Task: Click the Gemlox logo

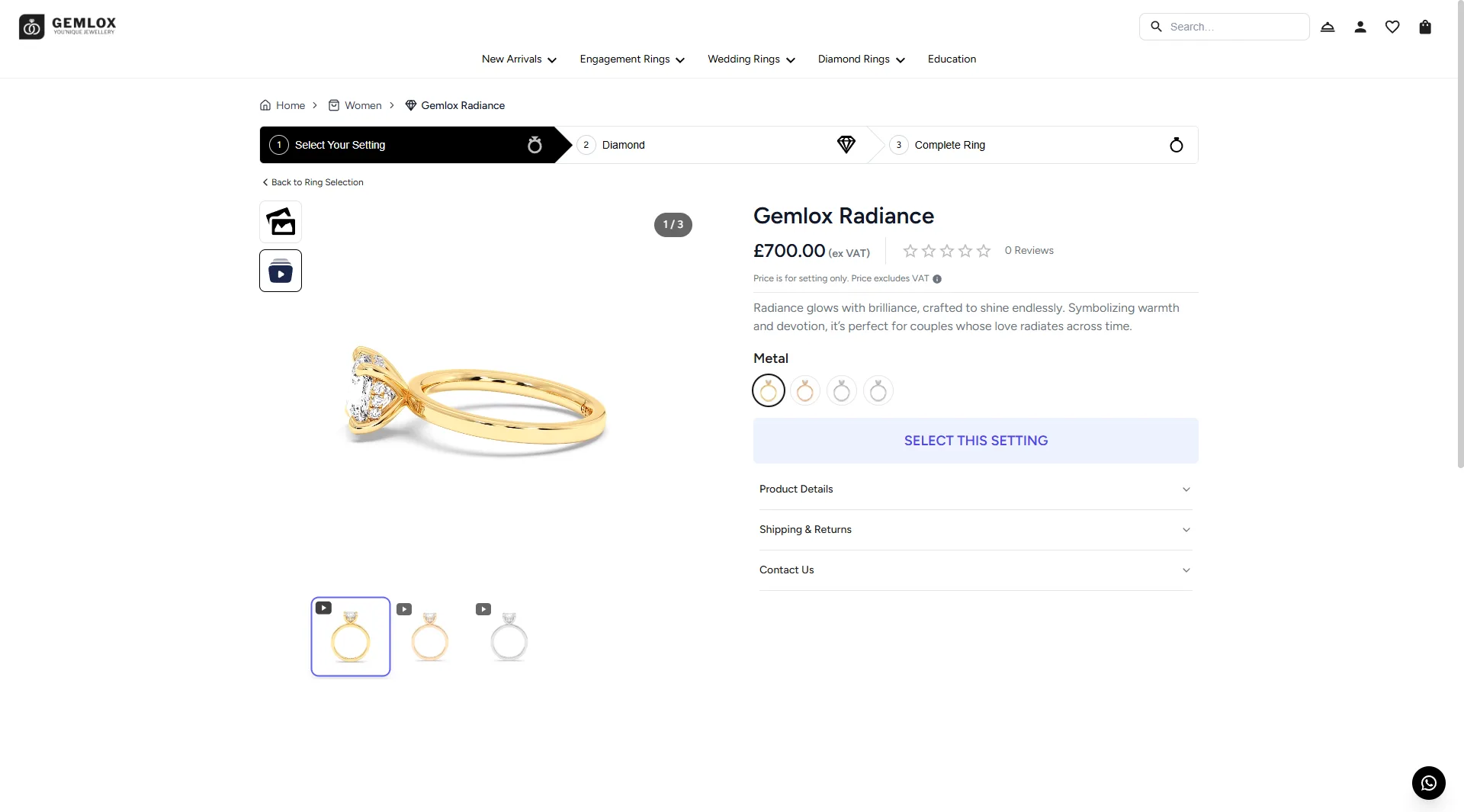Action: [x=68, y=27]
